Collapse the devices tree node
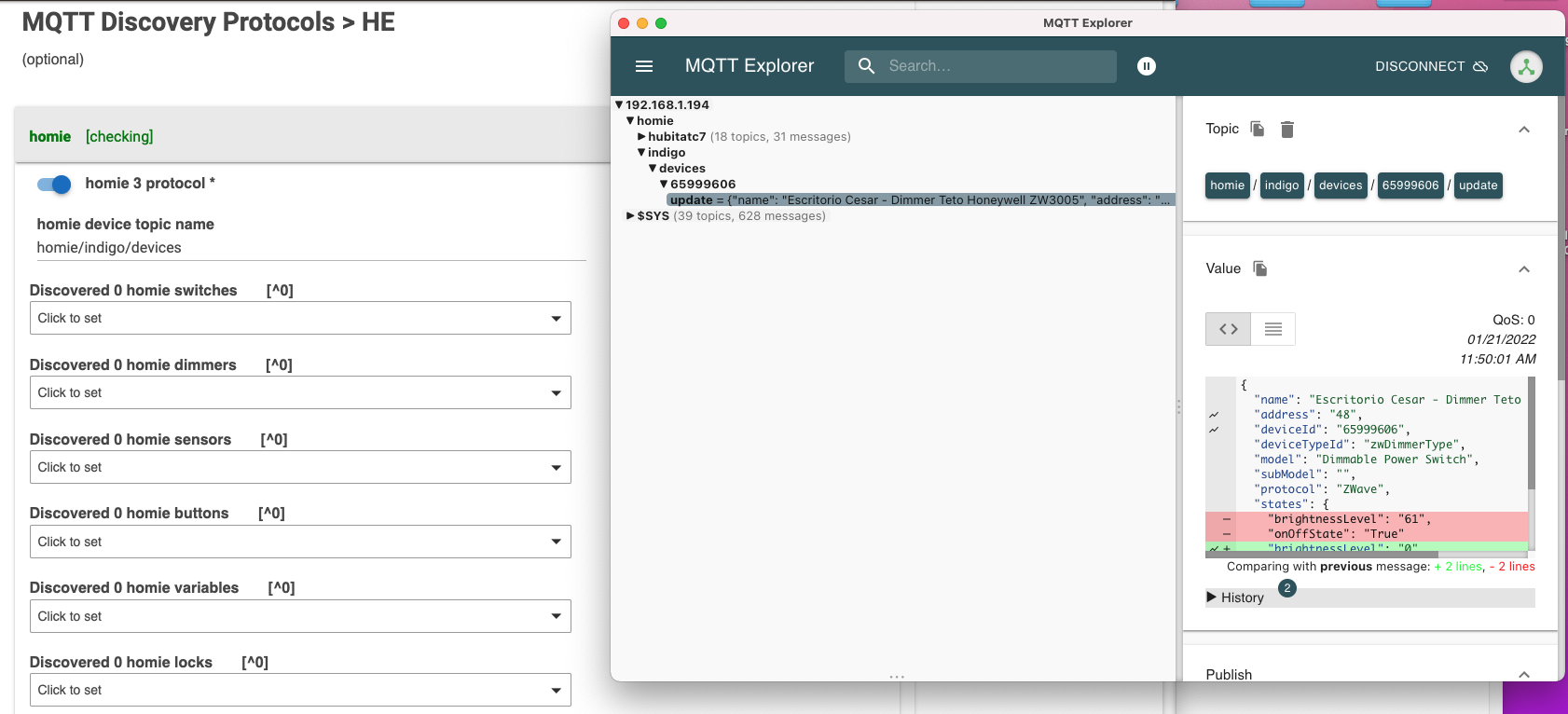The image size is (1568, 714). click(653, 169)
